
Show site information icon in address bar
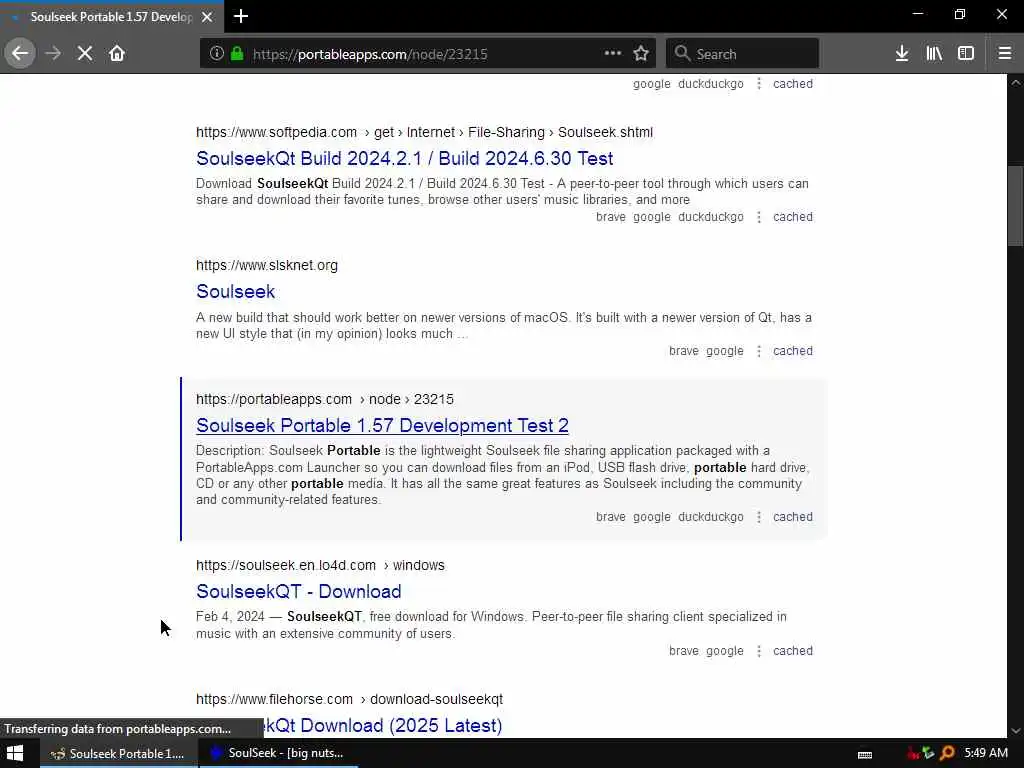click(x=217, y=54)
